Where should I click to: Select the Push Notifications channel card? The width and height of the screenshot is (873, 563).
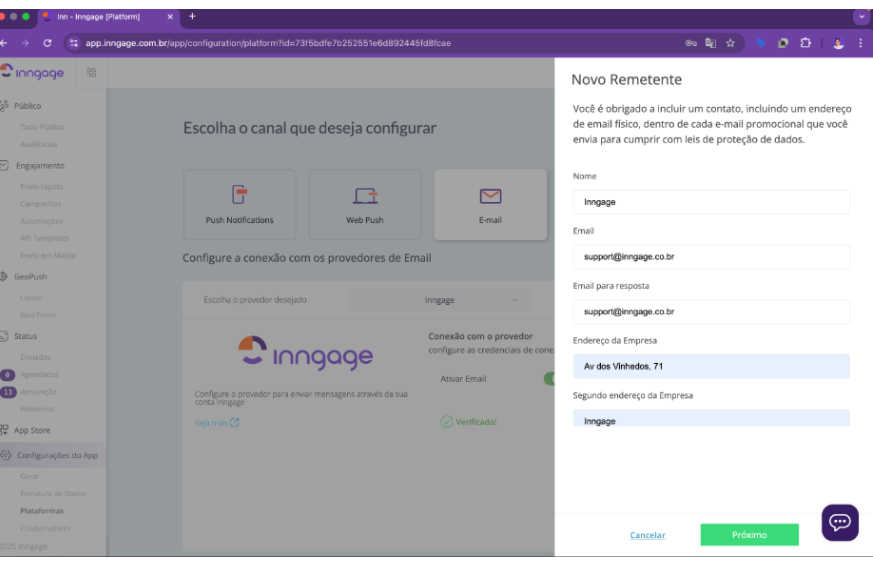point(239,204)
